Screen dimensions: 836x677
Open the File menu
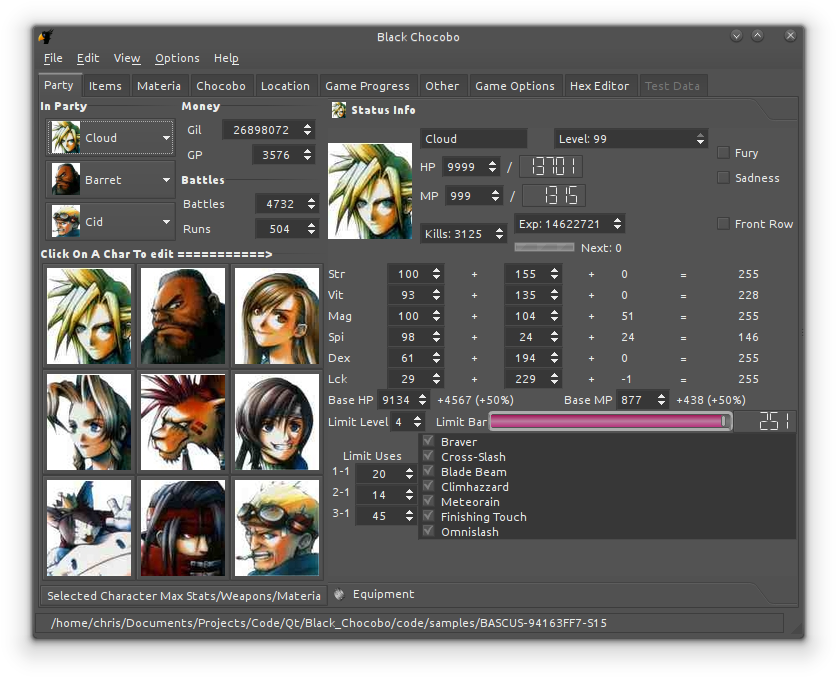point(53,58)
